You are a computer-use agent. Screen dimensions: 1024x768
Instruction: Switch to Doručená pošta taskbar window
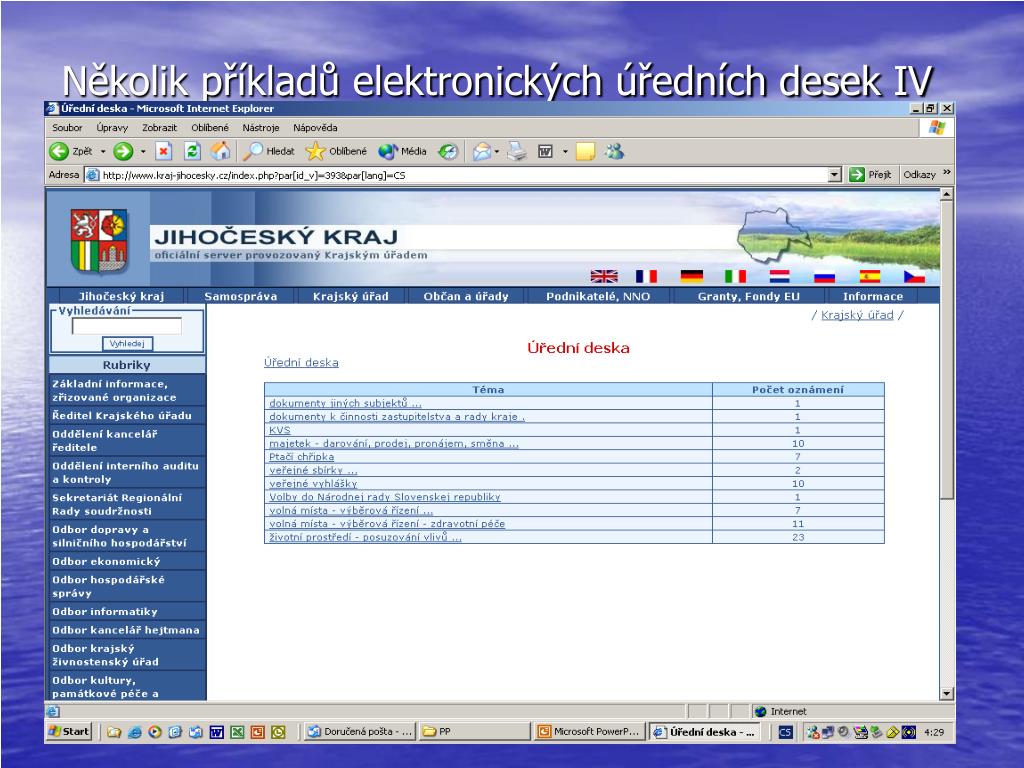[x=360, y=731]
